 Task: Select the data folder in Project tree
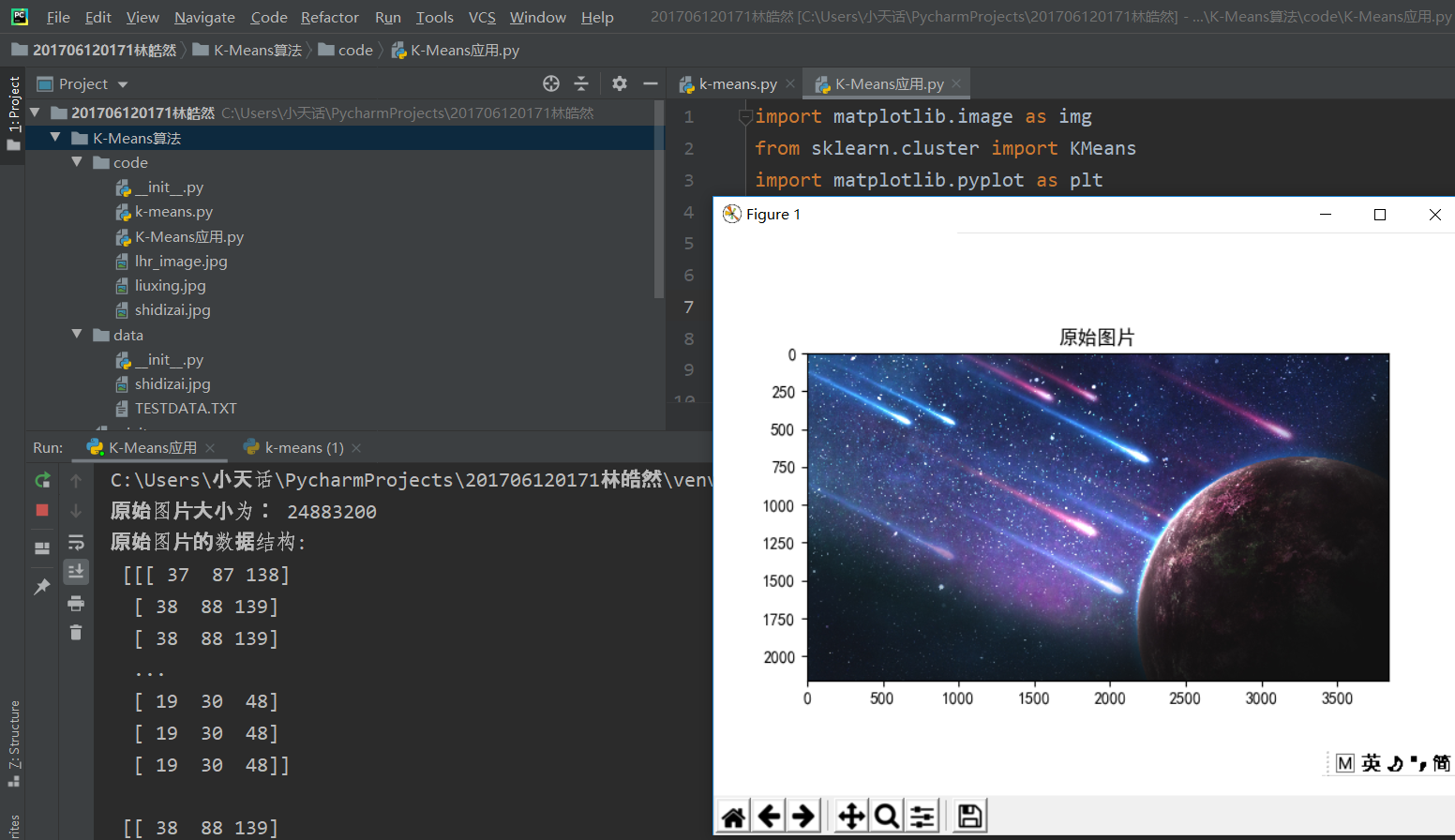pos(128,335)
